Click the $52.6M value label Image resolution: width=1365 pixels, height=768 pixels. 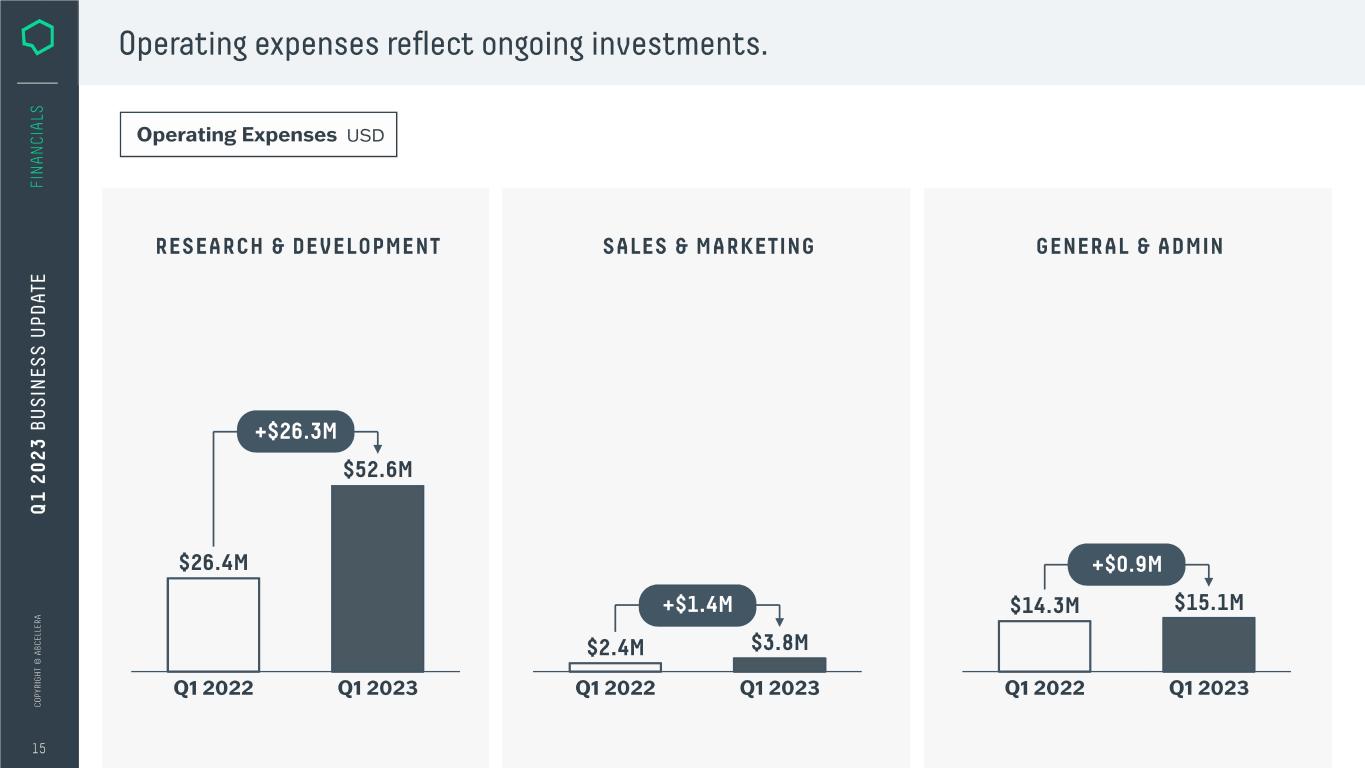point(377,469)
